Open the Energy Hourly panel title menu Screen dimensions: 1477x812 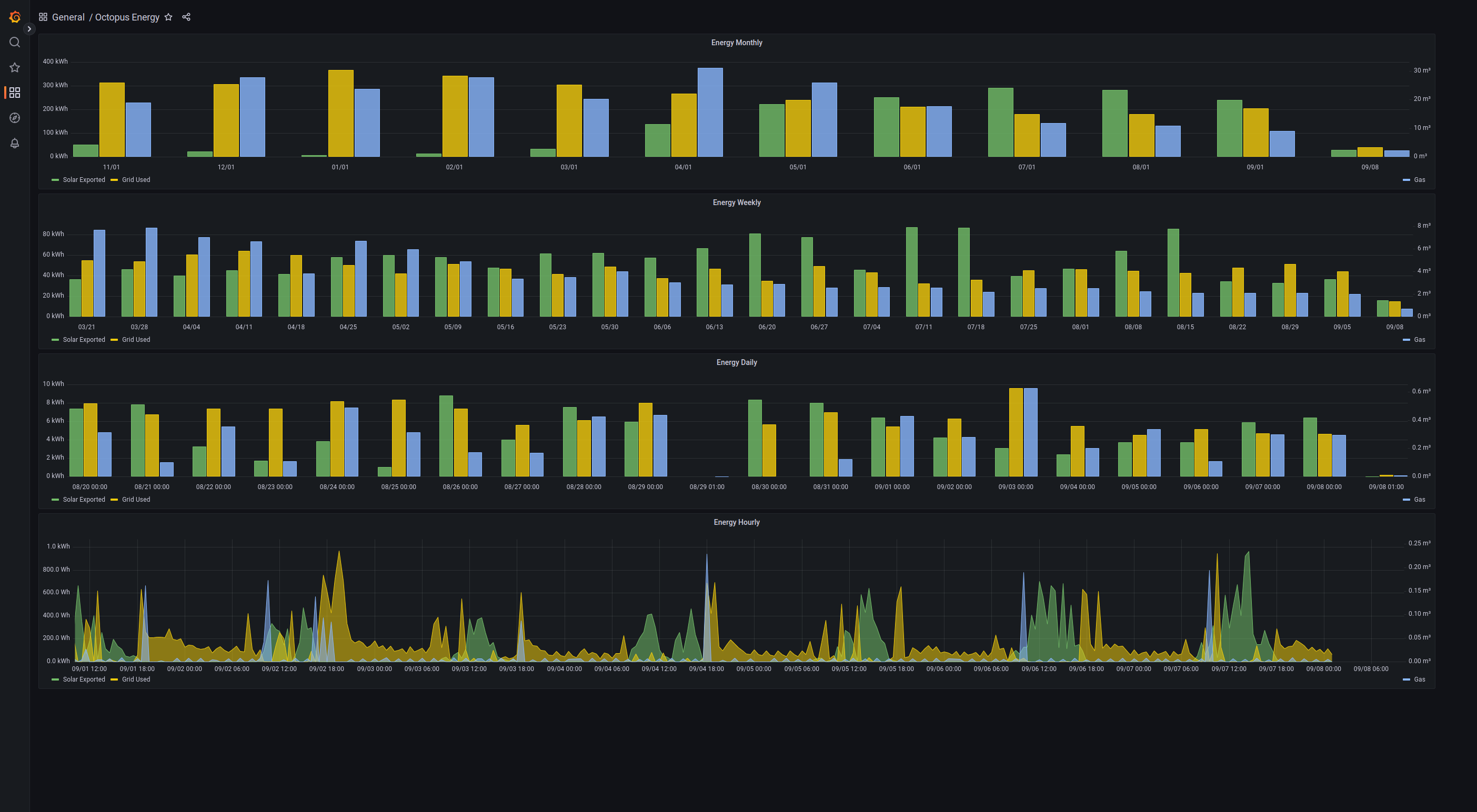click(736, 523)
